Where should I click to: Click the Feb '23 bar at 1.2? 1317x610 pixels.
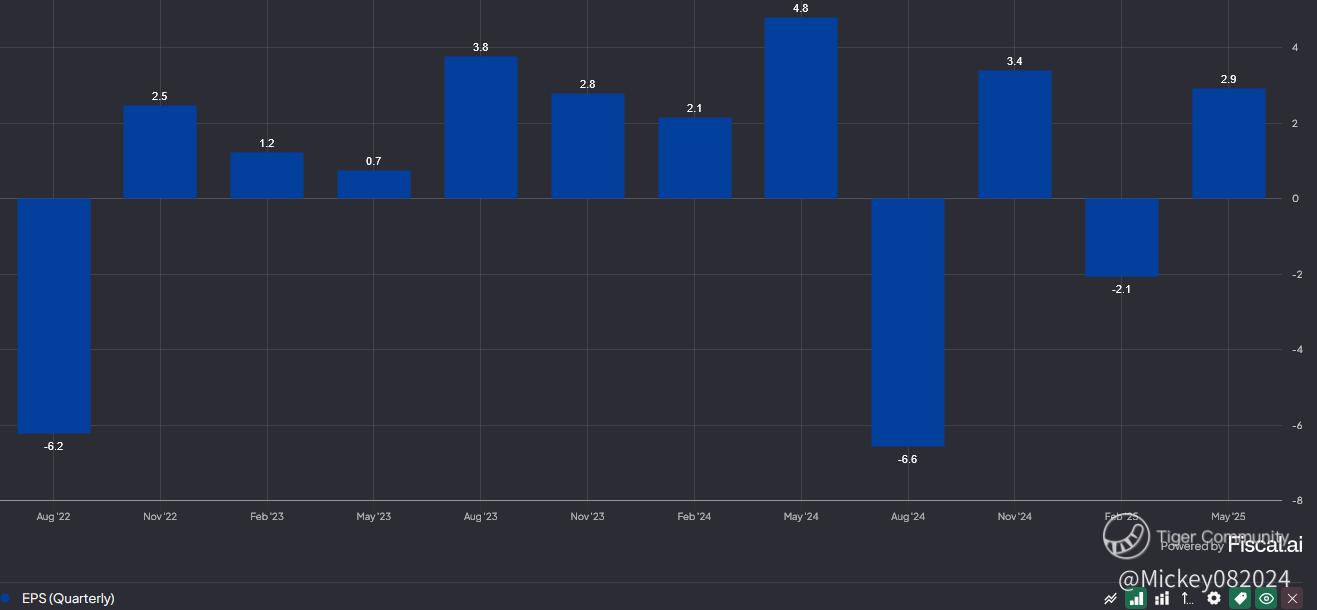point(267,175)
